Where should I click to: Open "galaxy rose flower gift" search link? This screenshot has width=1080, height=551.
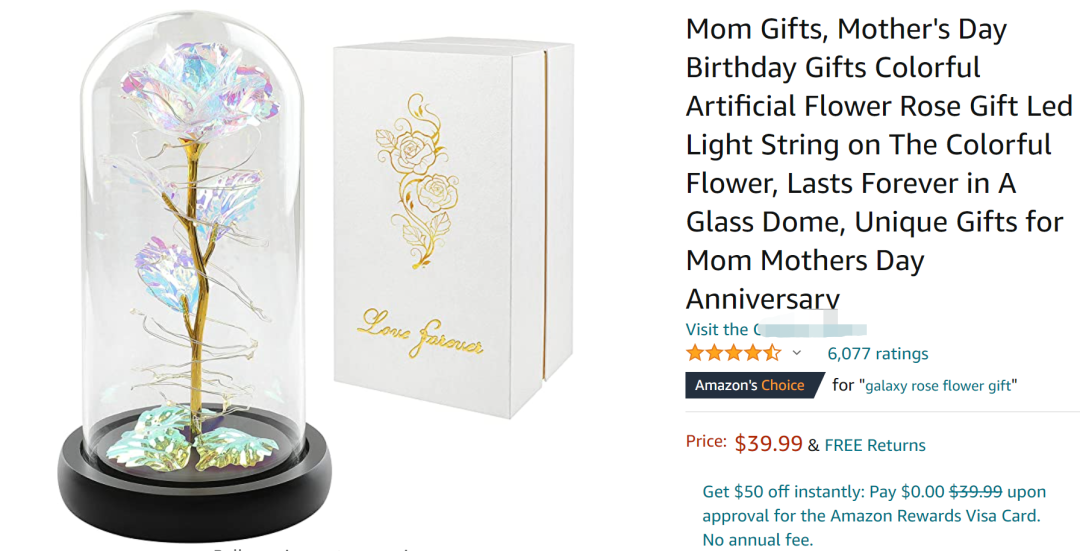pos(938,386)
